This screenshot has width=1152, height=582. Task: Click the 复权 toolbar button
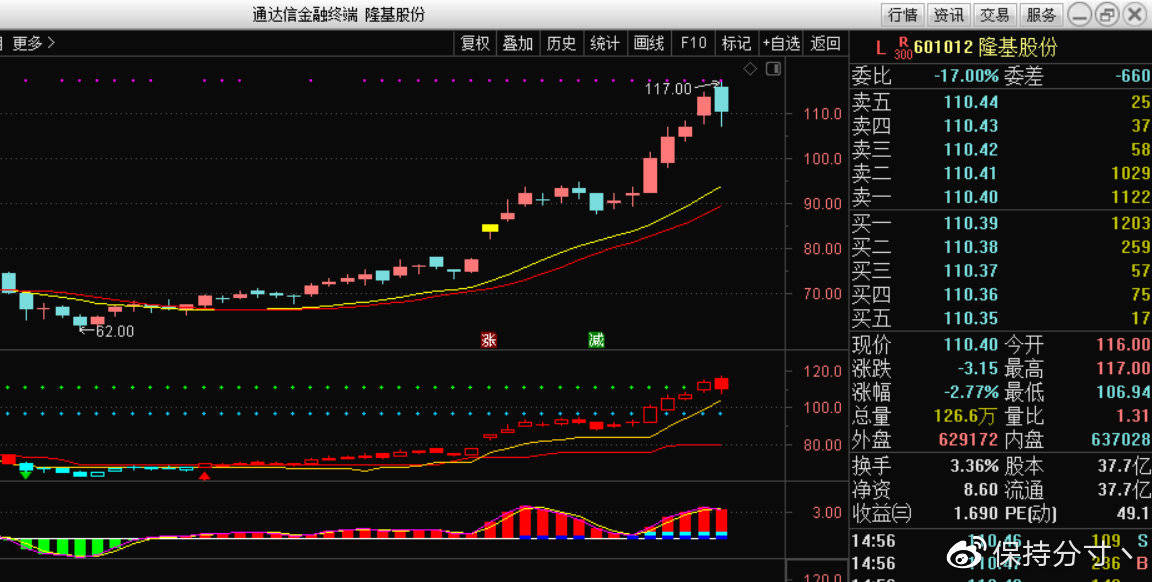(x=475, y=43)
